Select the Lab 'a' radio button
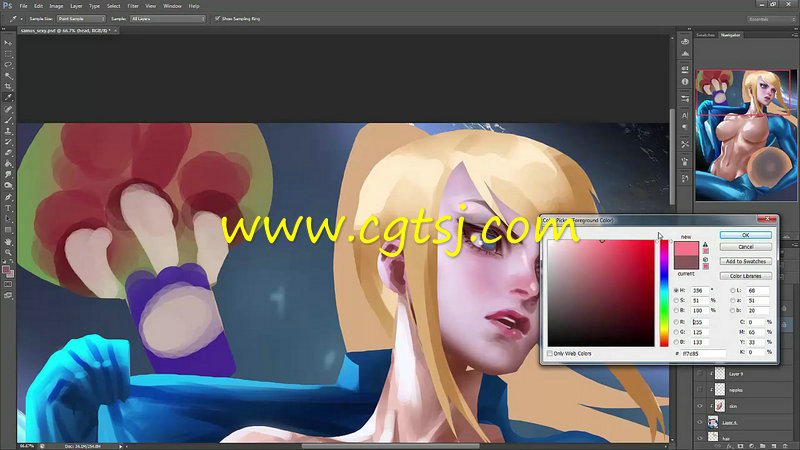This screenshot has width=800, height=450. coord(733,301)
